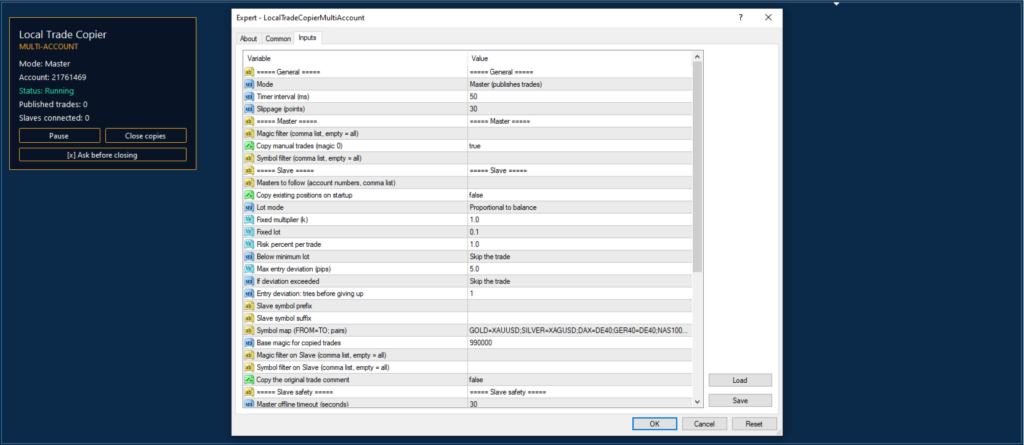This screenshot has height=445, width=1024.
Task: Click the Reset button
Action: pos(754,423)
